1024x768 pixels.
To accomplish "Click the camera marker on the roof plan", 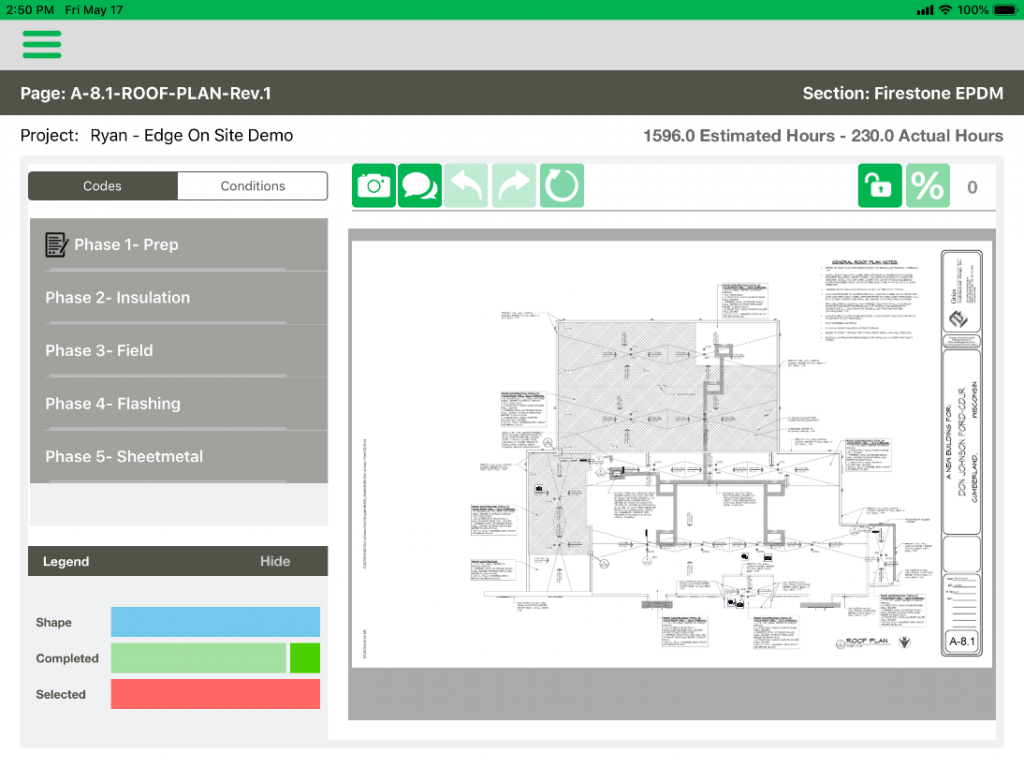I will pos(540,488).
